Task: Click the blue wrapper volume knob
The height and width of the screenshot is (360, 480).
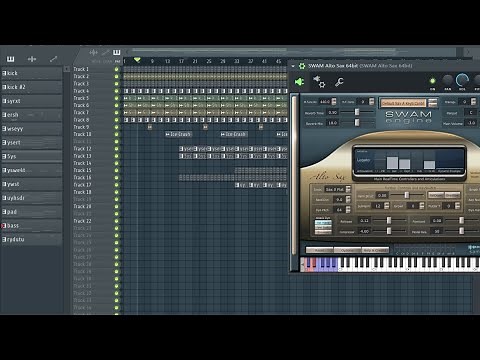Action: 462,80
